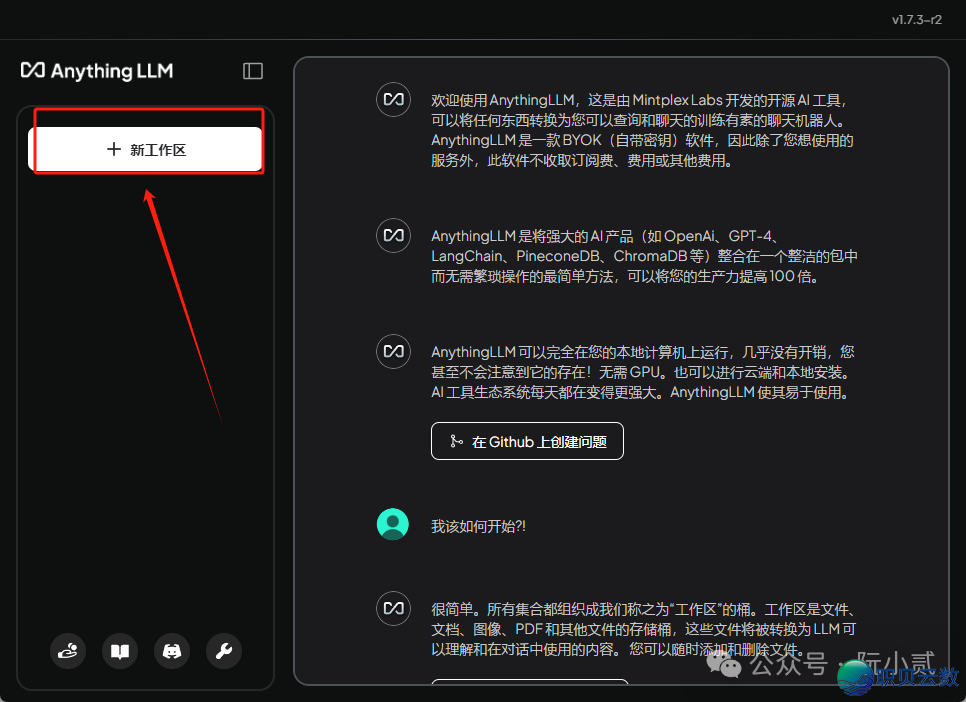
Task: Toggle the sidebar collapse panel icon
Action: click(x=252, y=70)
